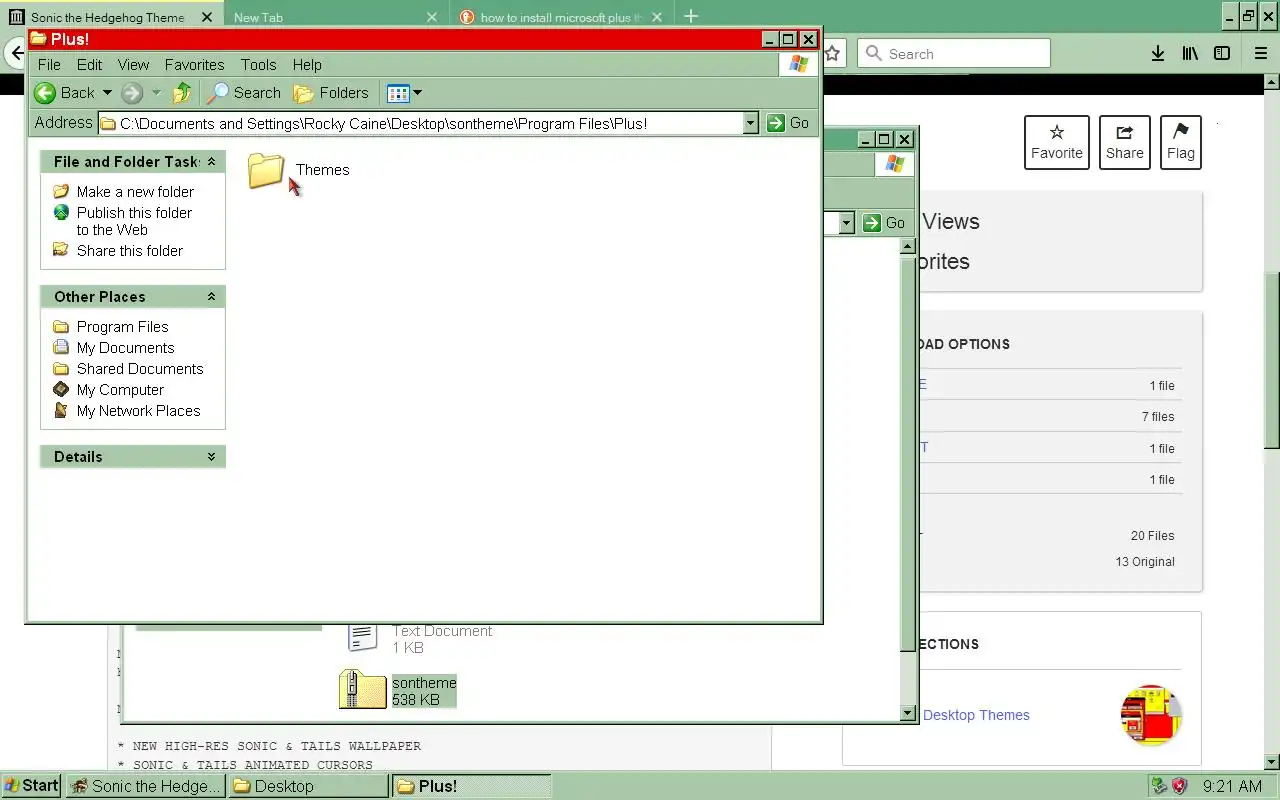The height and width of the screenshot is (800, 1280).
Task: Switch to how to install microsoft plus tab
Action: [561, 17]
